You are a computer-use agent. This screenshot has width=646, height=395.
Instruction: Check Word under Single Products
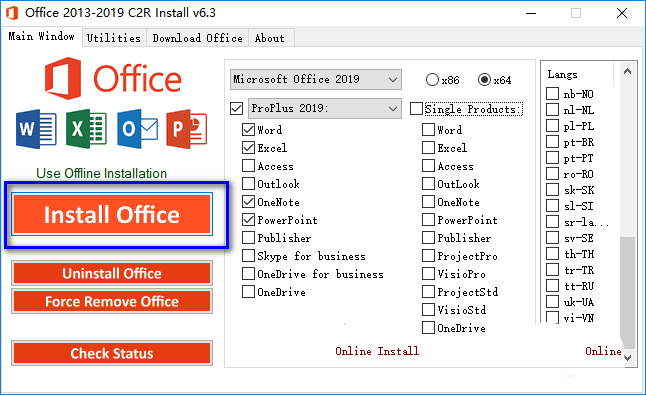click(x=428, y=130)
